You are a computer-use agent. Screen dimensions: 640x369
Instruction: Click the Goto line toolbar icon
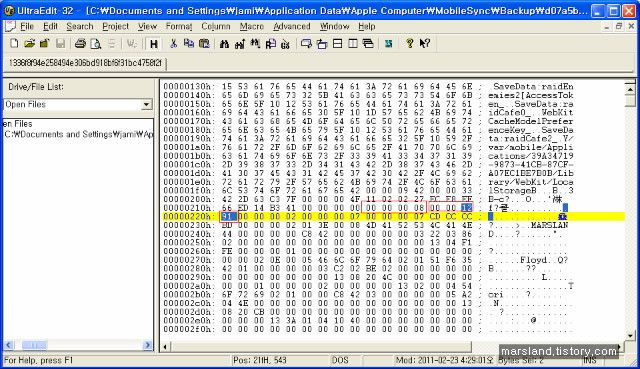285,43
